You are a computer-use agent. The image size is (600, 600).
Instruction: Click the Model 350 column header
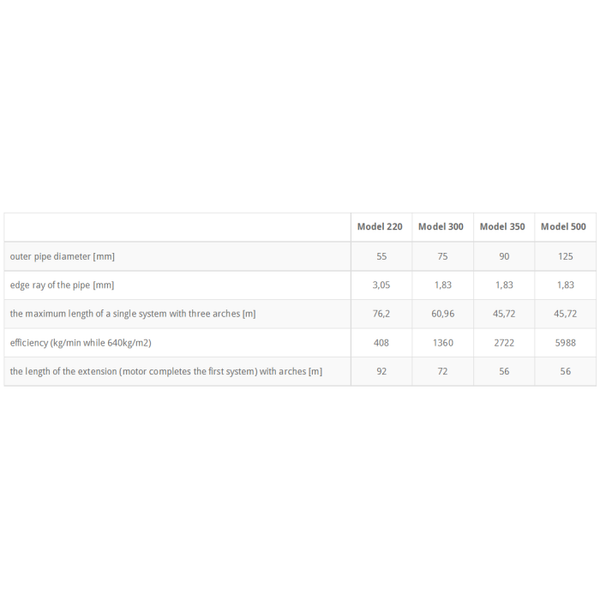point(502,227)
